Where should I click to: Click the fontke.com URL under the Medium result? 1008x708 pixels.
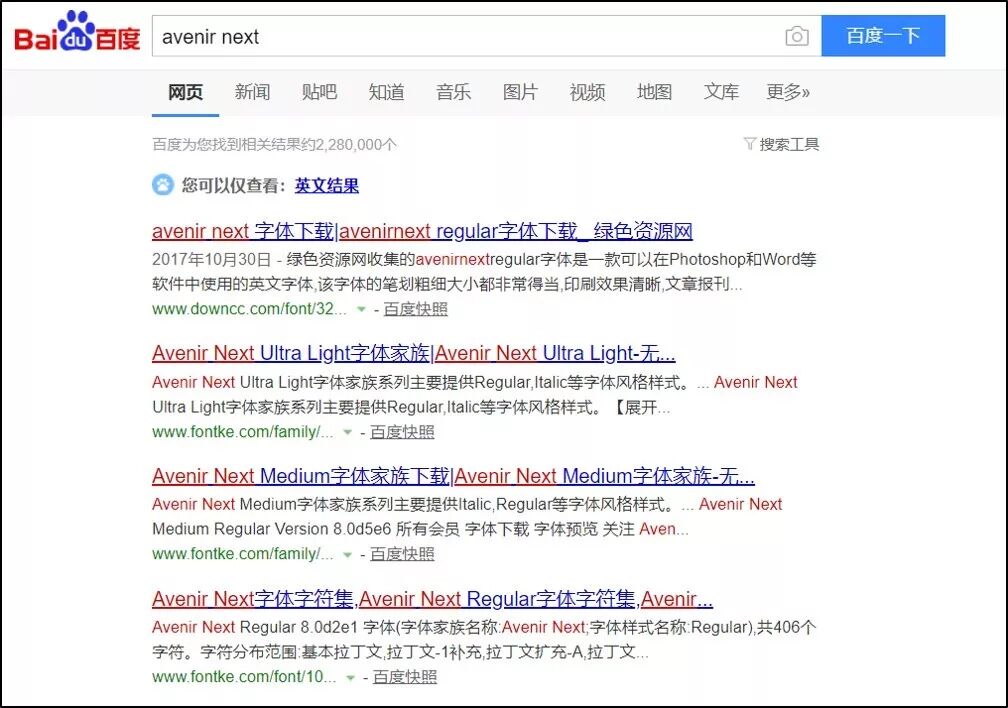point(243,554)
